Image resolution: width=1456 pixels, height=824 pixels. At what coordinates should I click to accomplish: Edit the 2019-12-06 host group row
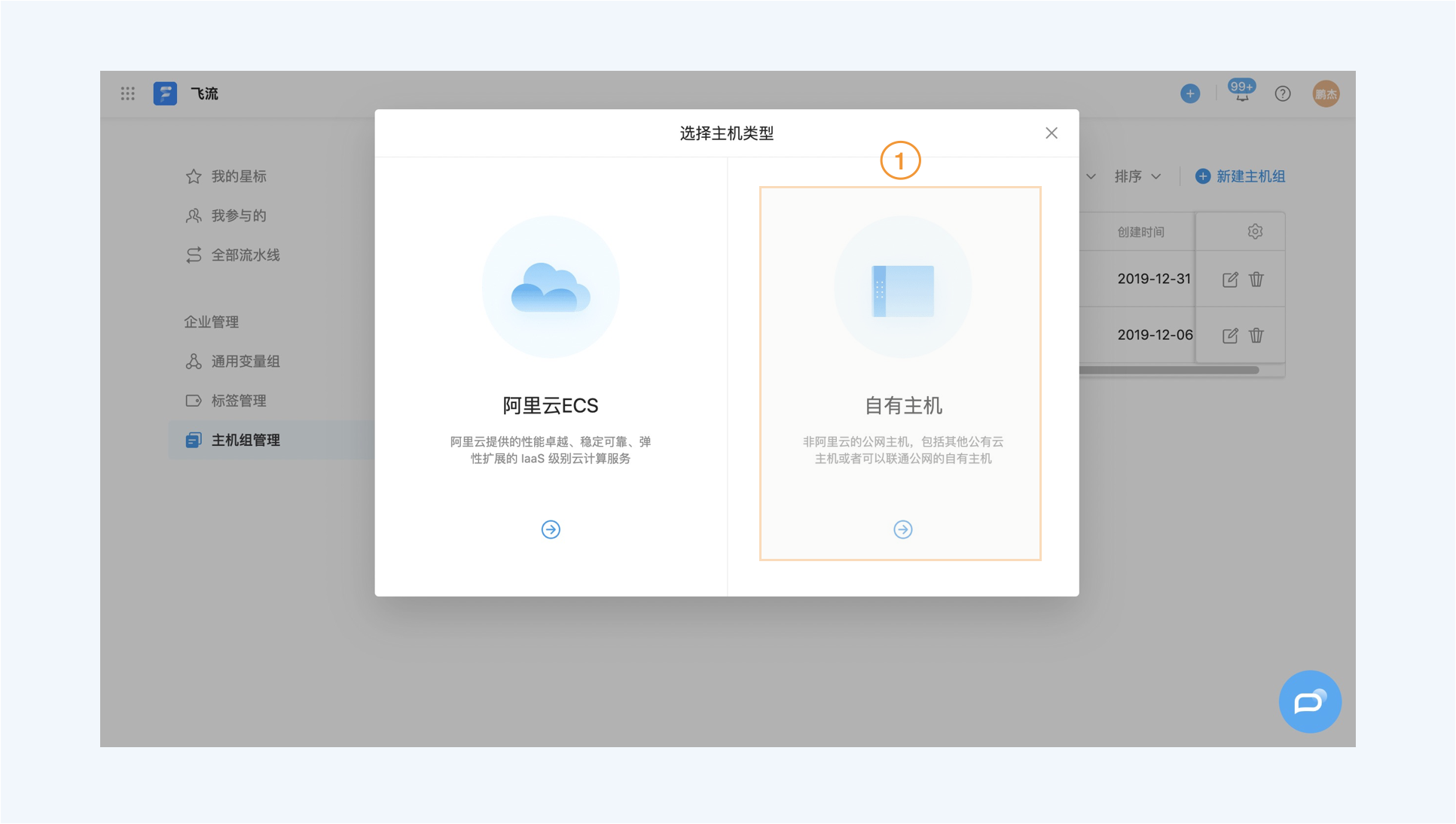(1230, 335)
